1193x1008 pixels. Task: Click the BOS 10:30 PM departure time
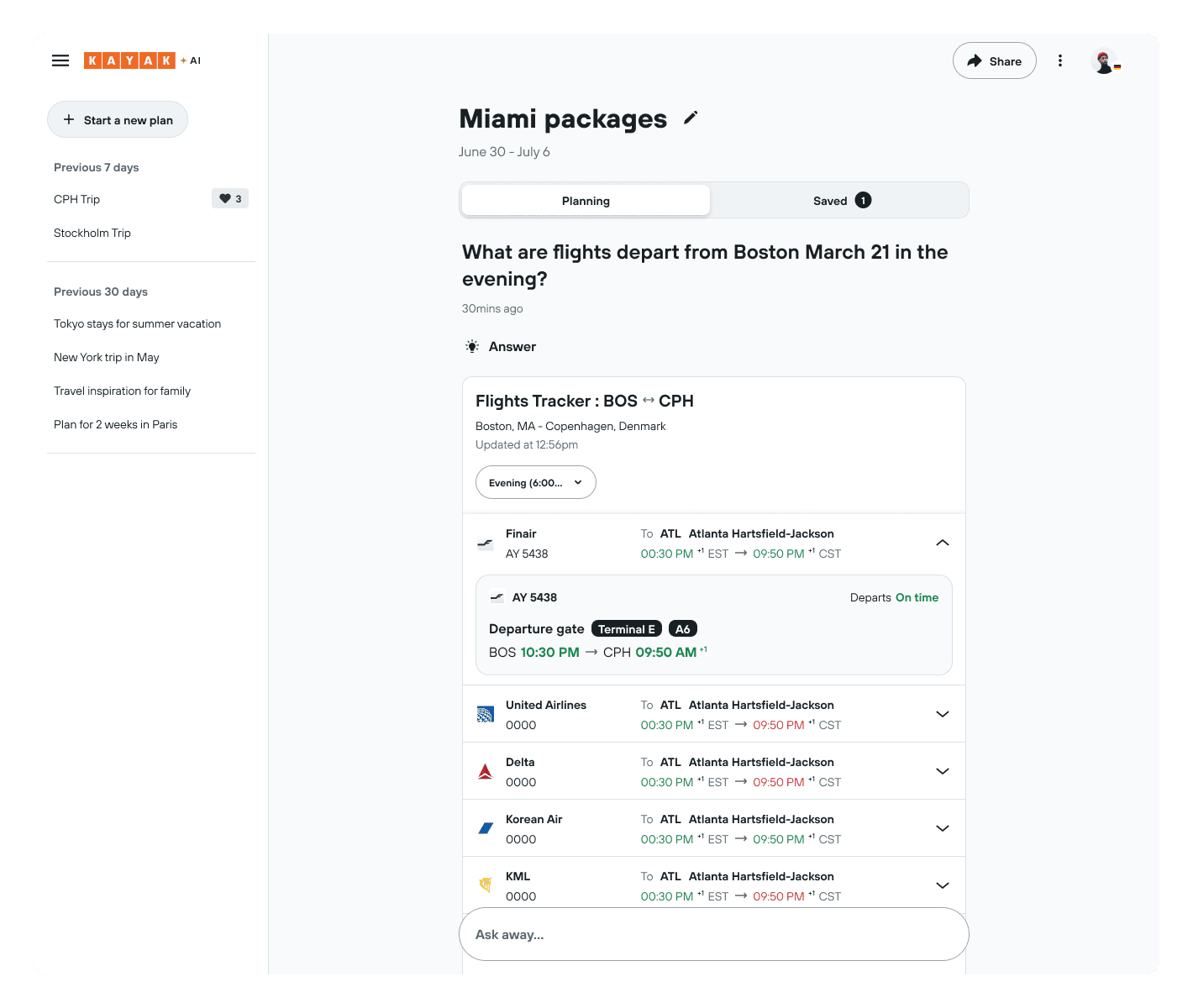pyautogui.click(x=534, y=652)
